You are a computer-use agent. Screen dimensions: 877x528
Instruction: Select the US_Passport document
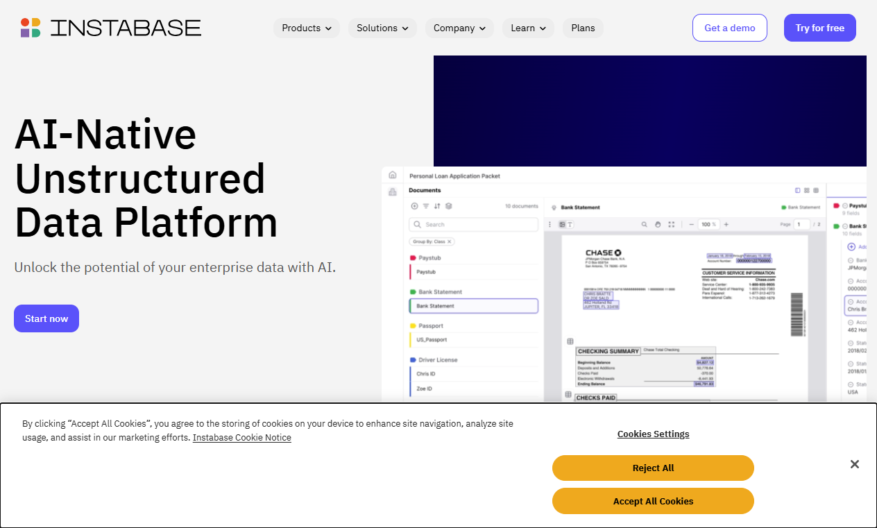coord(474,340)
